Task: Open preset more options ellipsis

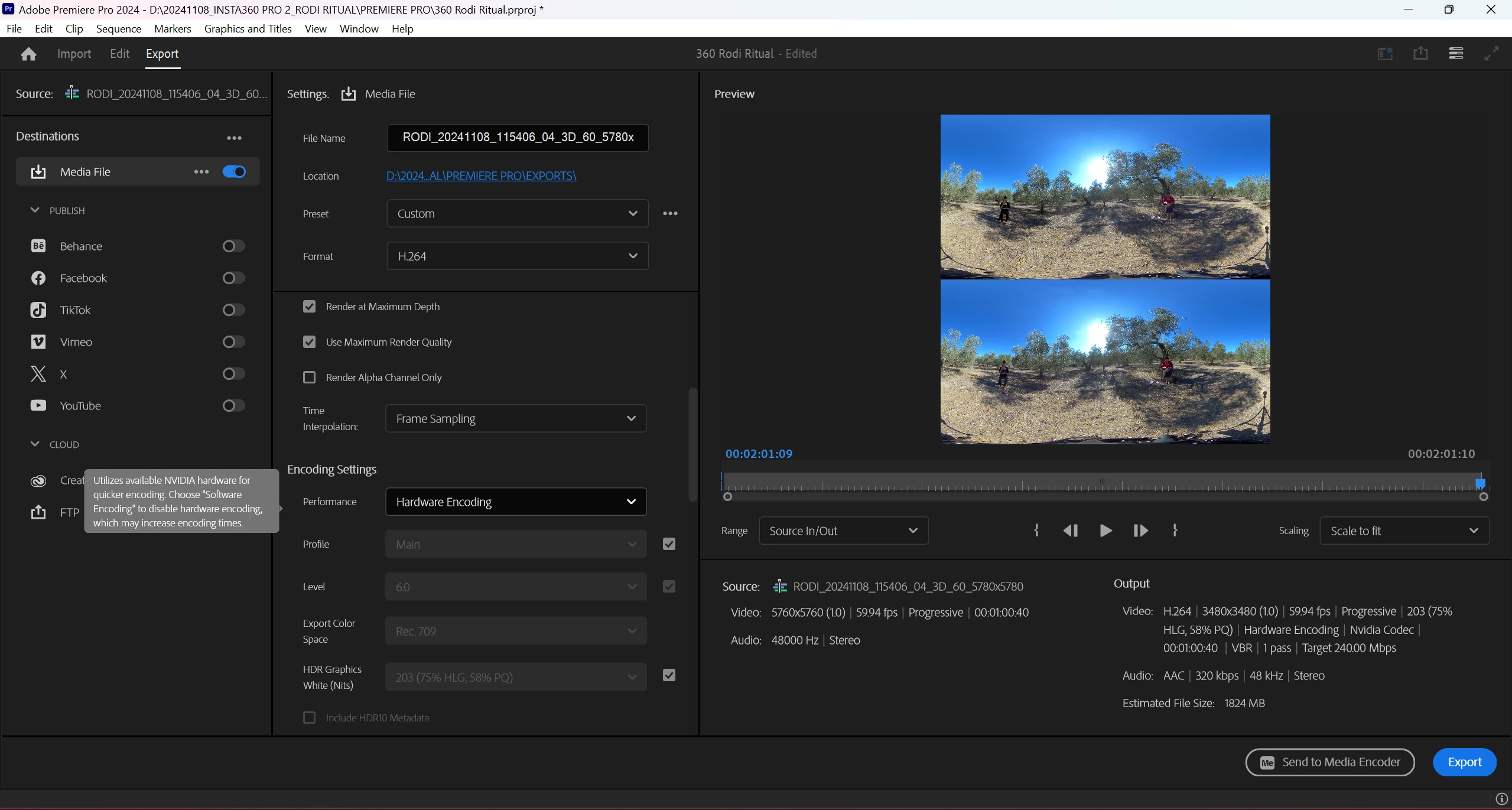Action: (x=670, y=213)
